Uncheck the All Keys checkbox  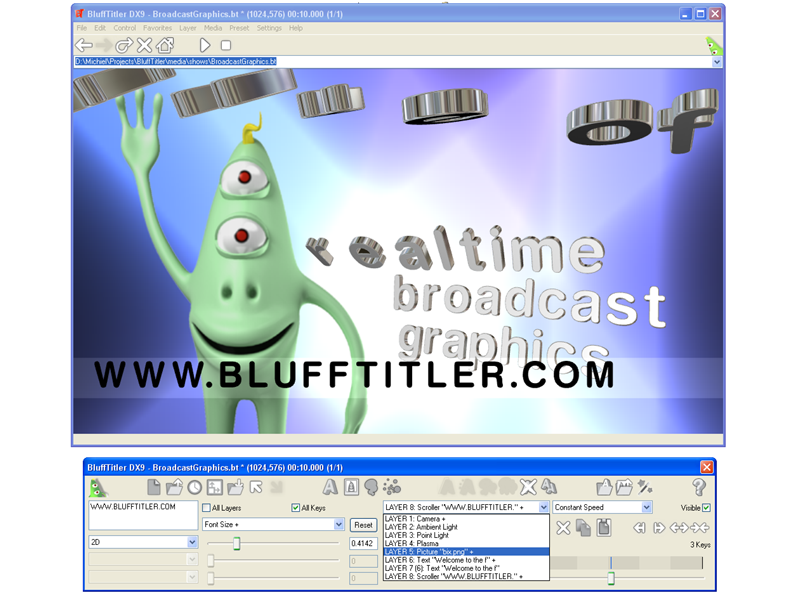tap(295, 508)
